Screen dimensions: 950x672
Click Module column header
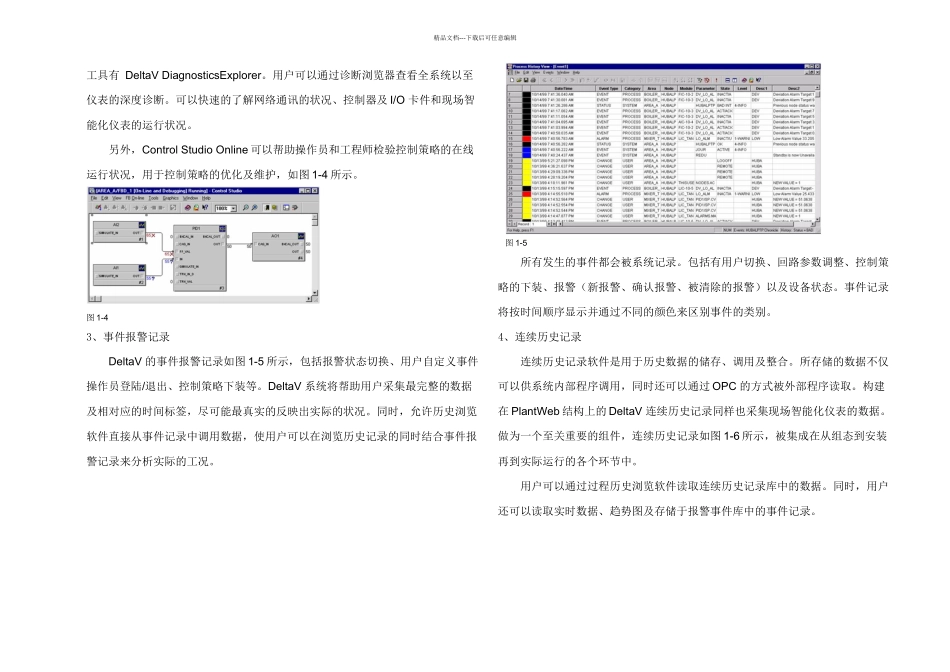pyautogui.click(x=686, y=88)
